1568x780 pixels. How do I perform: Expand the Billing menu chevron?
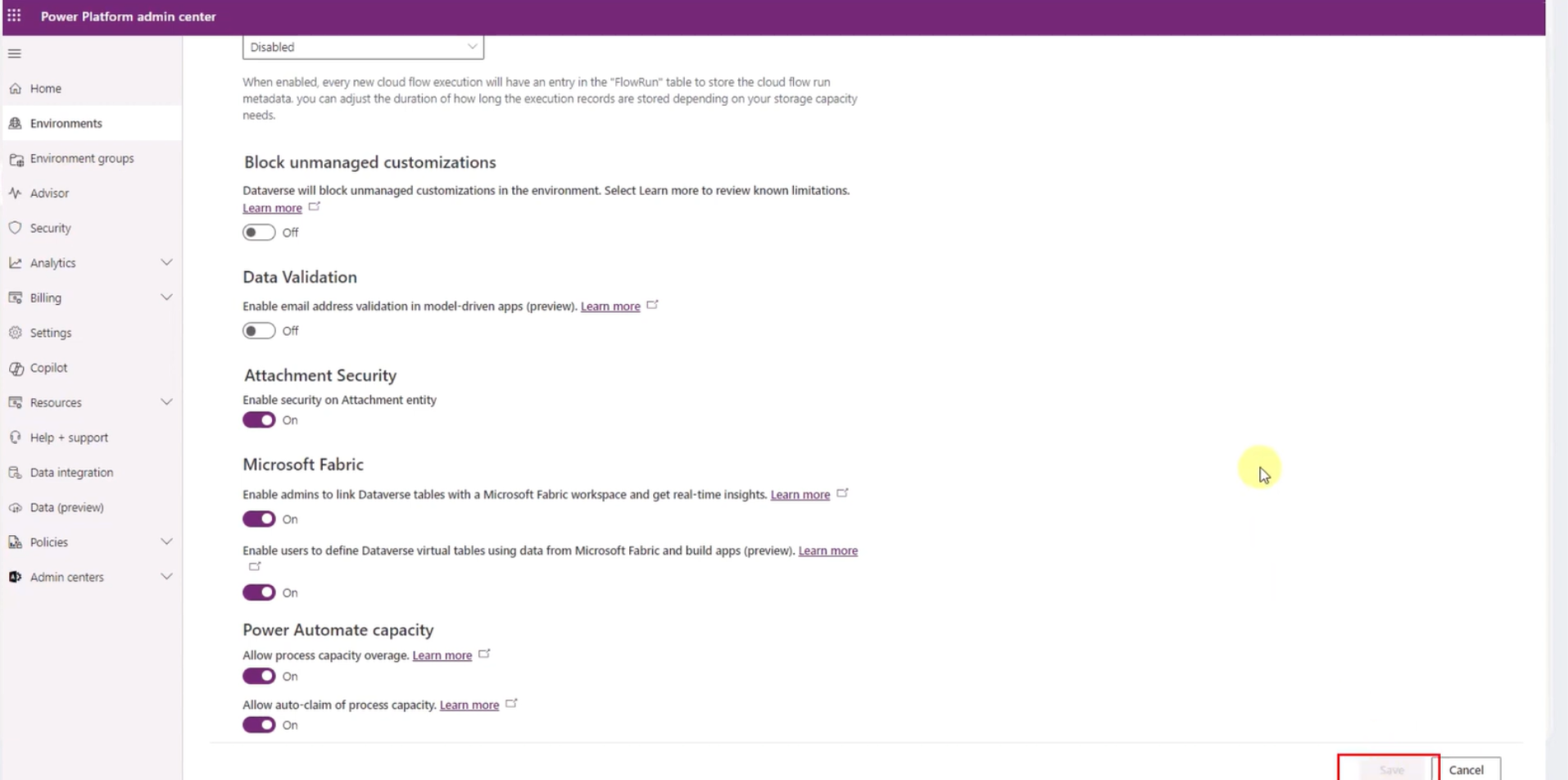click(166, 297)
